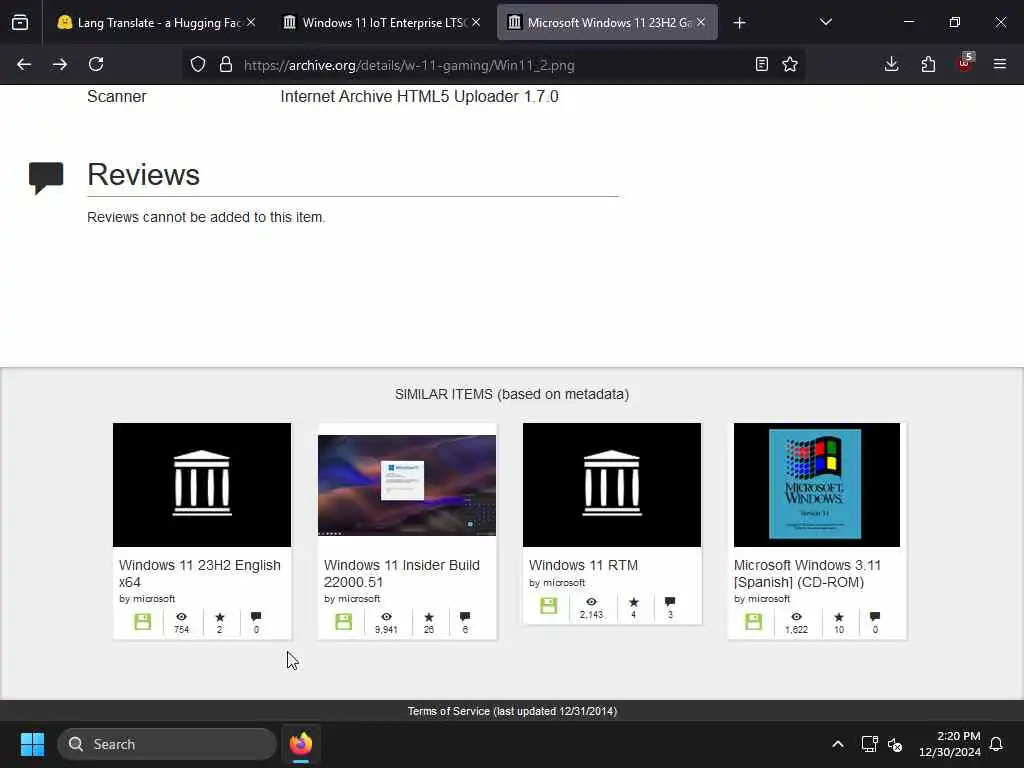Click software disk icon on 23H2 English card
1024x768 pixels.
[142, 621]
